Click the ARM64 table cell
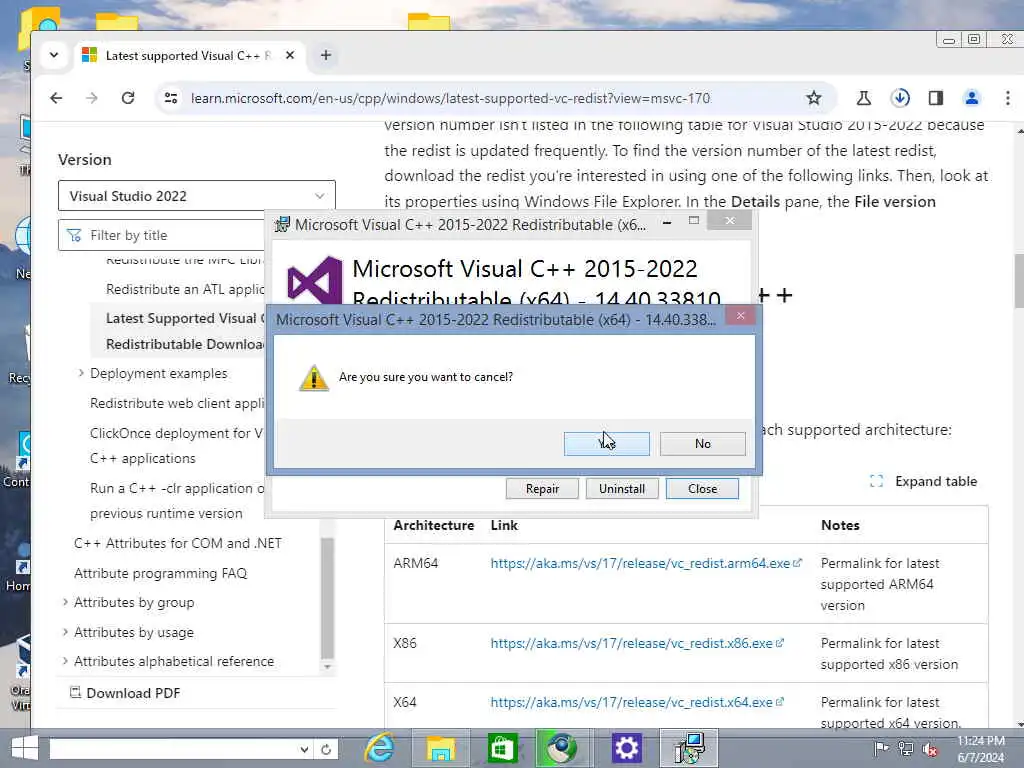Screen dimensions: 1024x768 [x=415, y=563]
